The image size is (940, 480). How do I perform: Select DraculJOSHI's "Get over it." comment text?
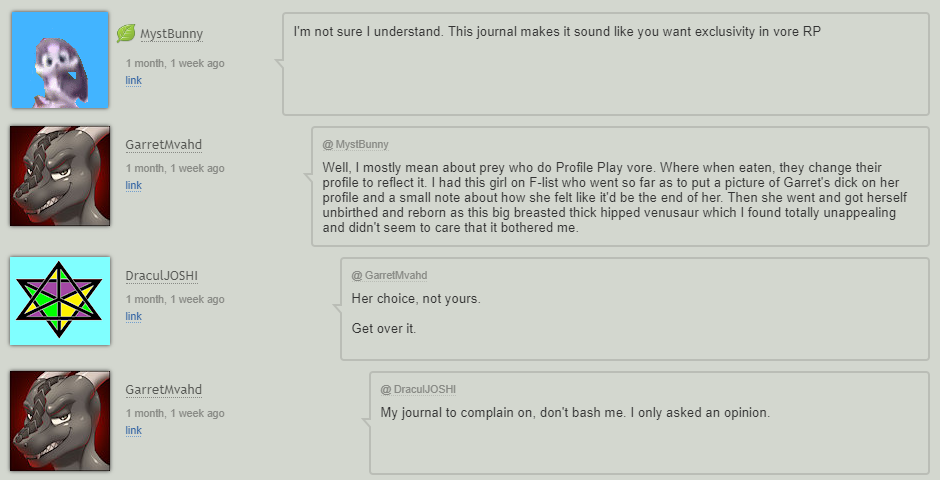pyautogui.click(x=384, y=328)
